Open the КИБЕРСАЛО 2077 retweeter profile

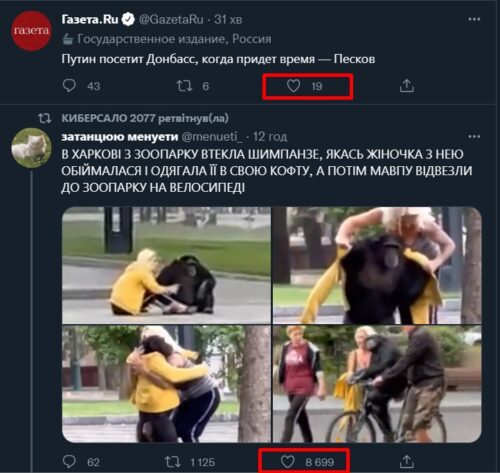click(108, 118)
